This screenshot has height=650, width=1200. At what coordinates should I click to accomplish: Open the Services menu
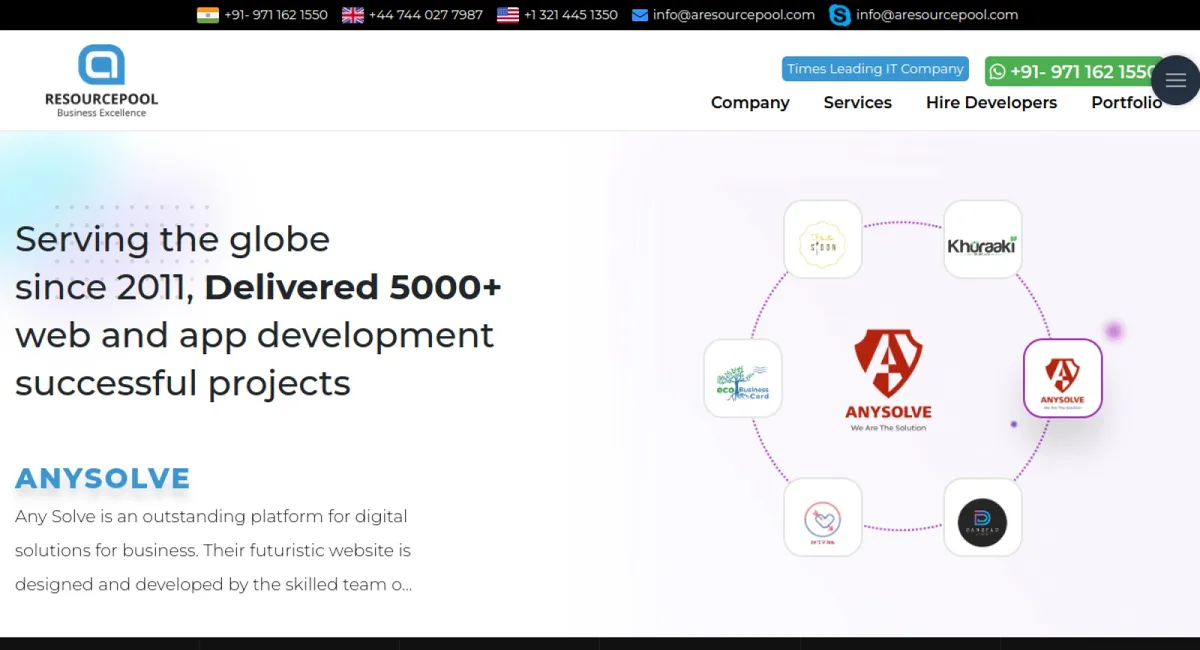[x=858, y=102]
